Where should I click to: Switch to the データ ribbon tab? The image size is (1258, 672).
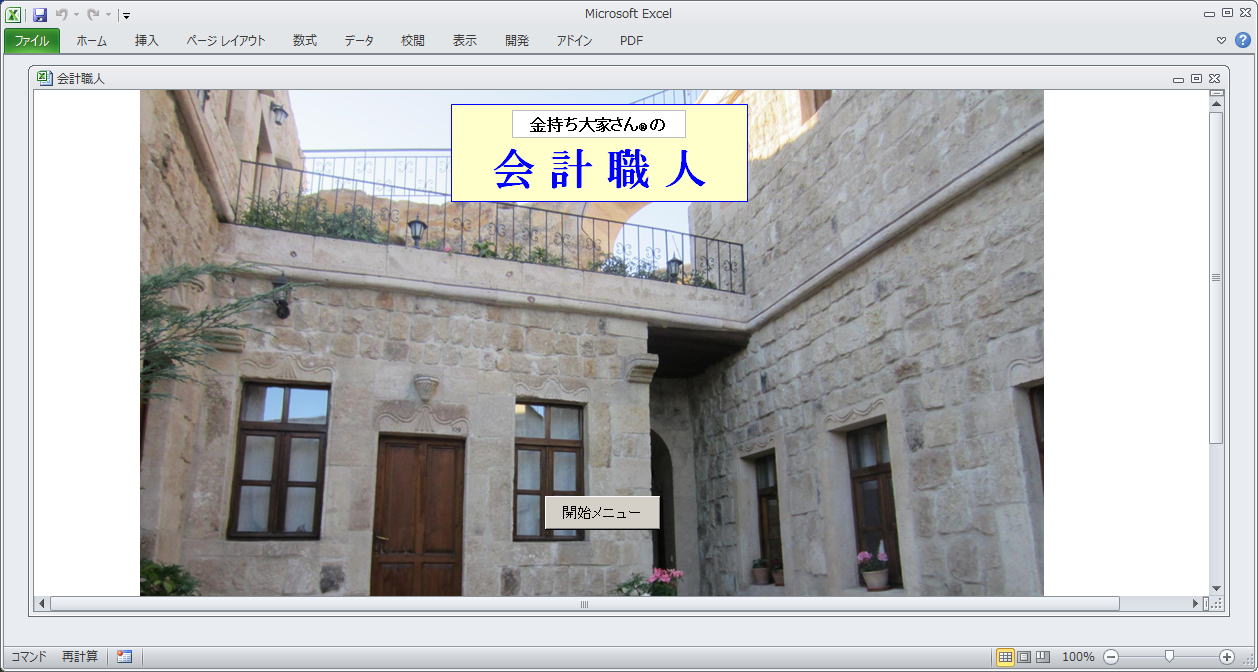pyautogui.click(x=359, y=41)
